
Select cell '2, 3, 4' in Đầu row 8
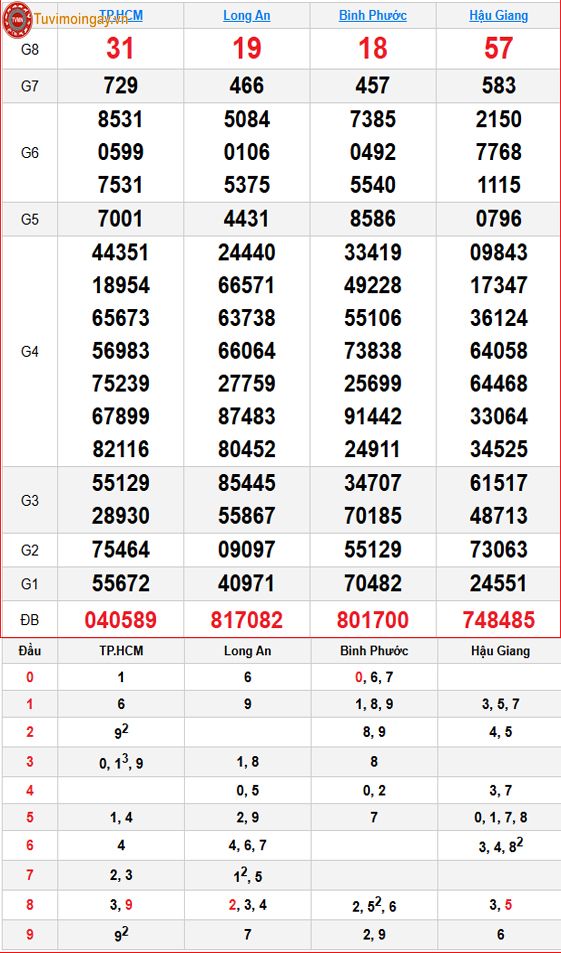[247, 905]
